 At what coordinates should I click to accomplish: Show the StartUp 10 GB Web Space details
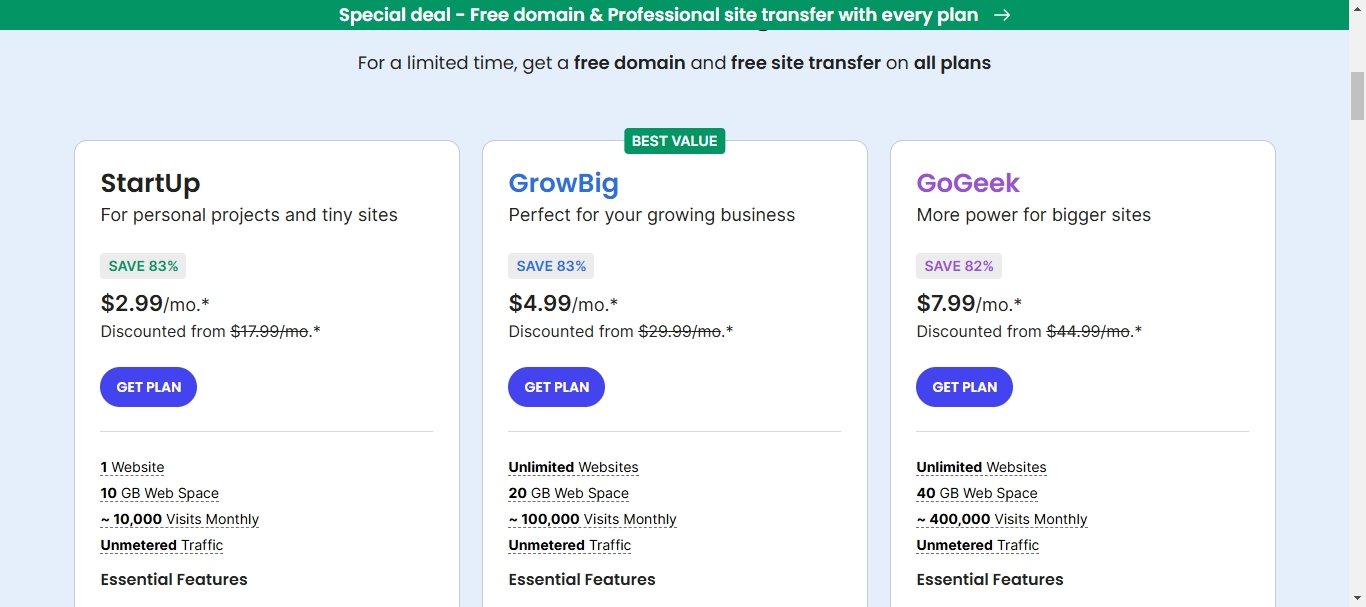159,493
